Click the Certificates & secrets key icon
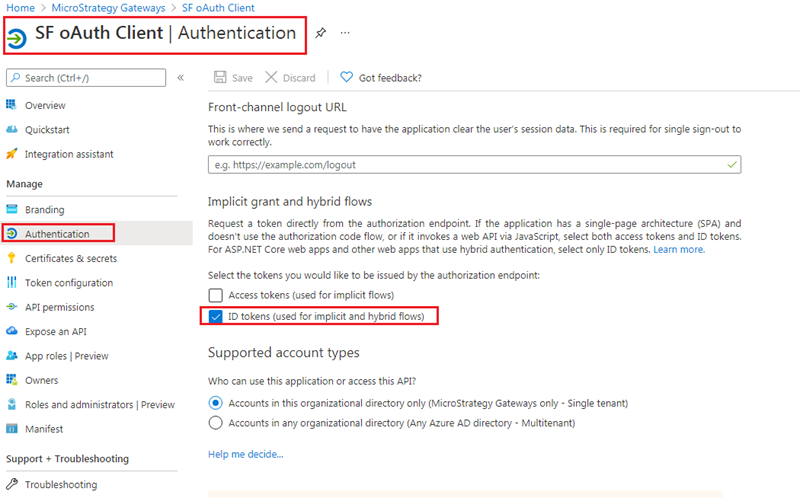The image size is (800, 498). [13, 258]
